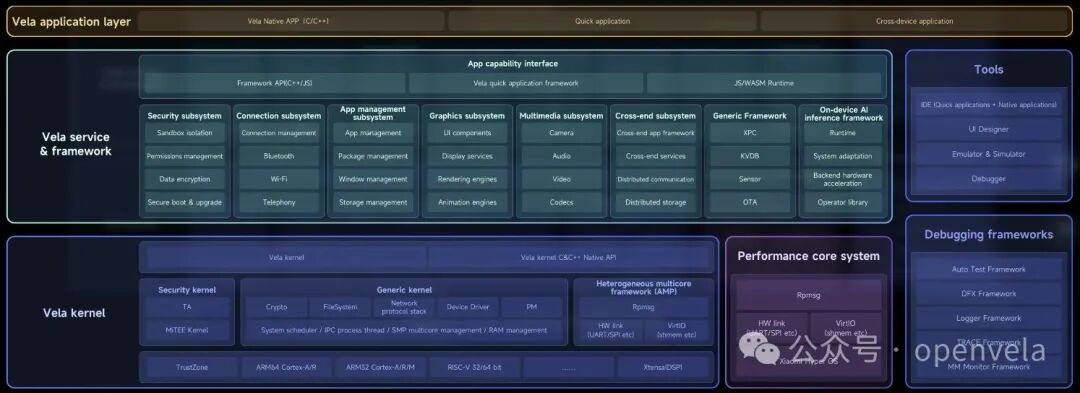Click Sandbox isolation in Security subsystem
Screen dimensions: 1080x393
tap(185, 133)
